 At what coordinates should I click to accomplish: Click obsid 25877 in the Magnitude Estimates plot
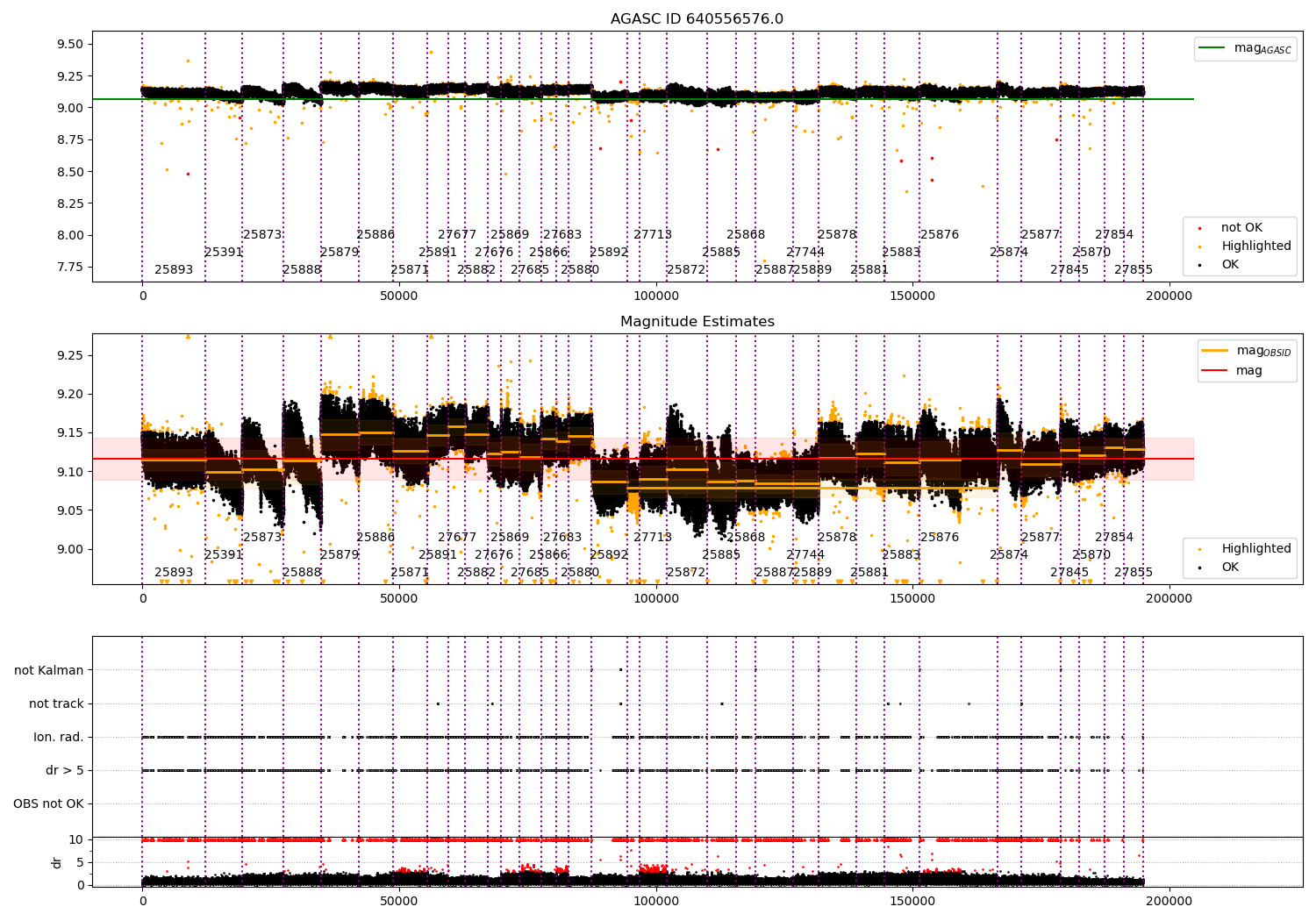[x=1041, y=537]
